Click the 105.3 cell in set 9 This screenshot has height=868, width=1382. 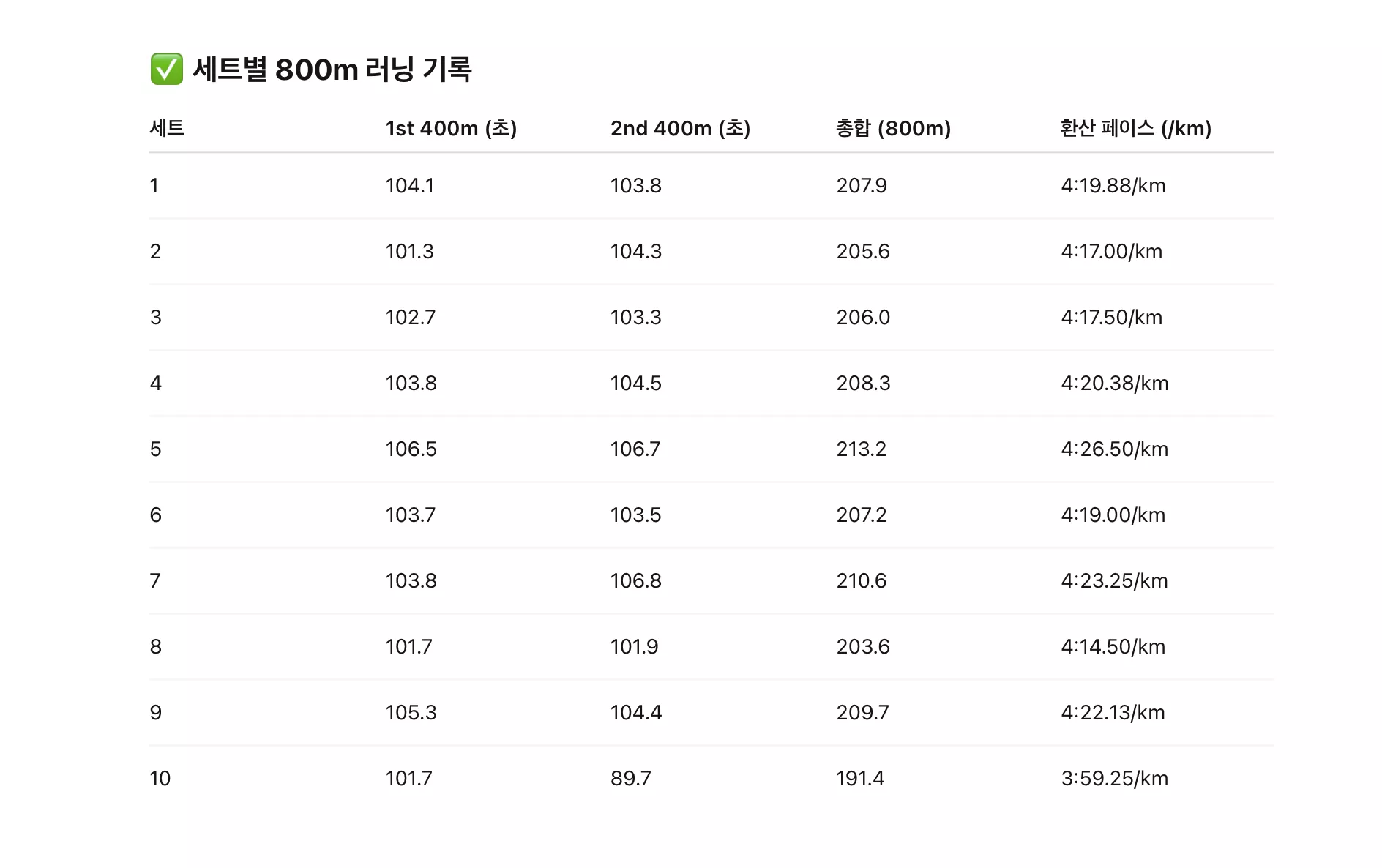[x=411, y=713]
